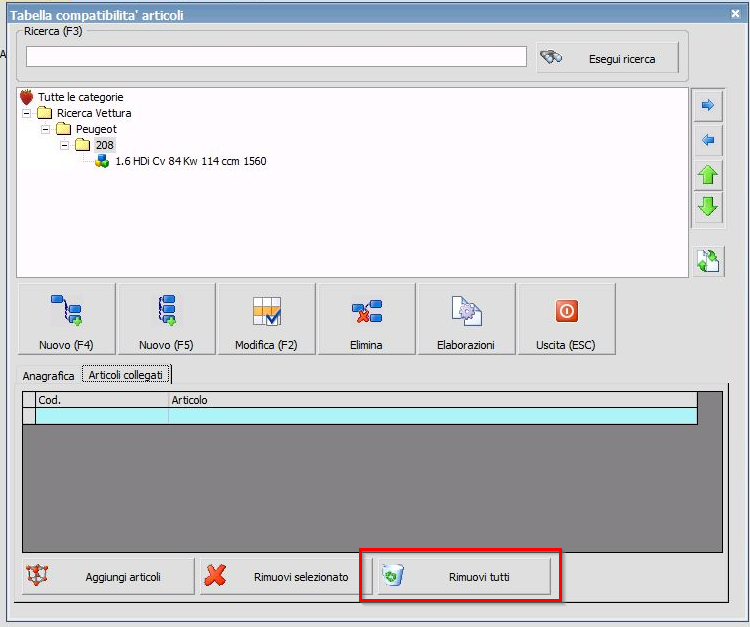
Task: Close the Tabella compatibilita' articoli window
Action: pos(736,14)
